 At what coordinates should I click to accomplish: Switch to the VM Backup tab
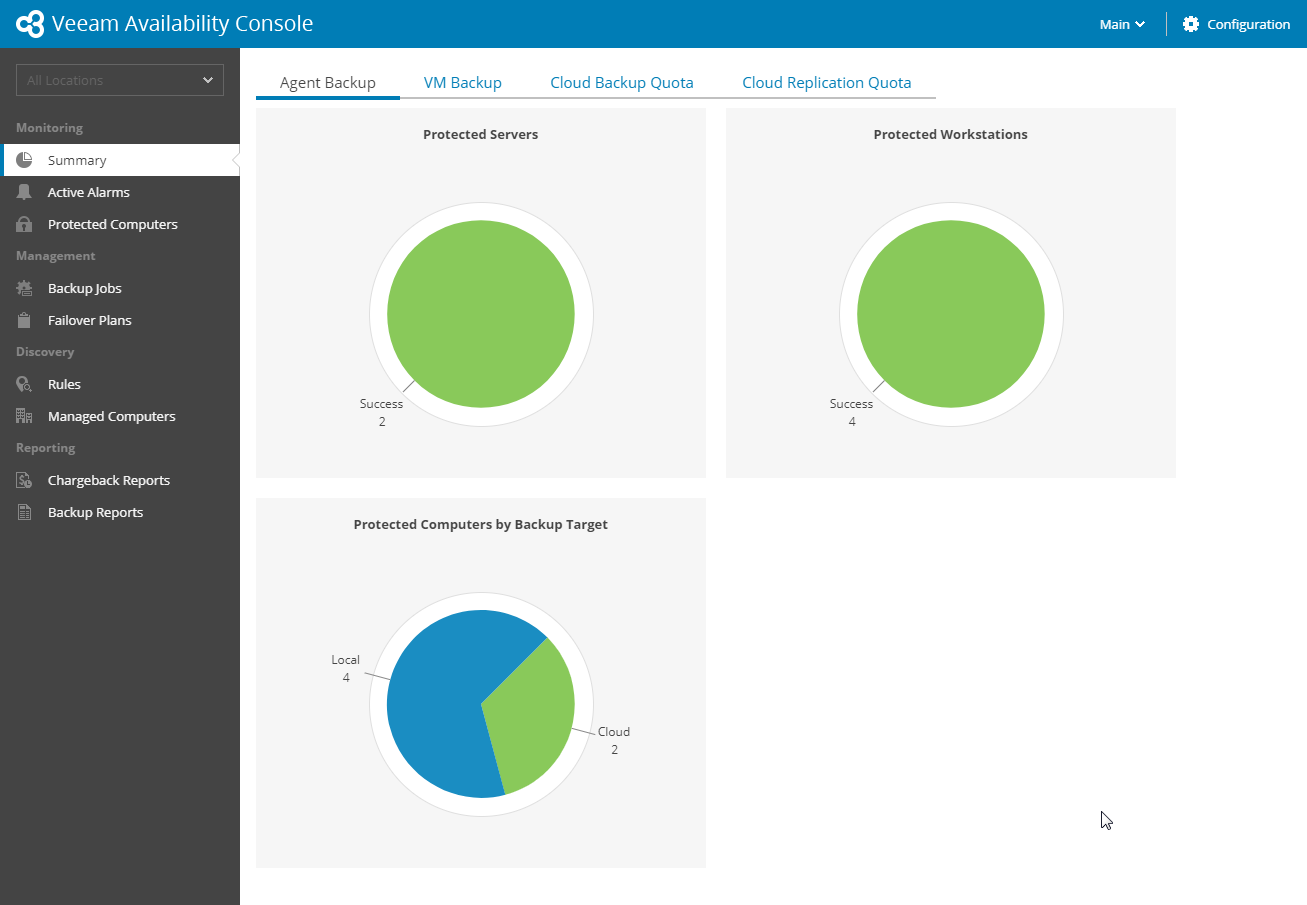coord(462,83)
